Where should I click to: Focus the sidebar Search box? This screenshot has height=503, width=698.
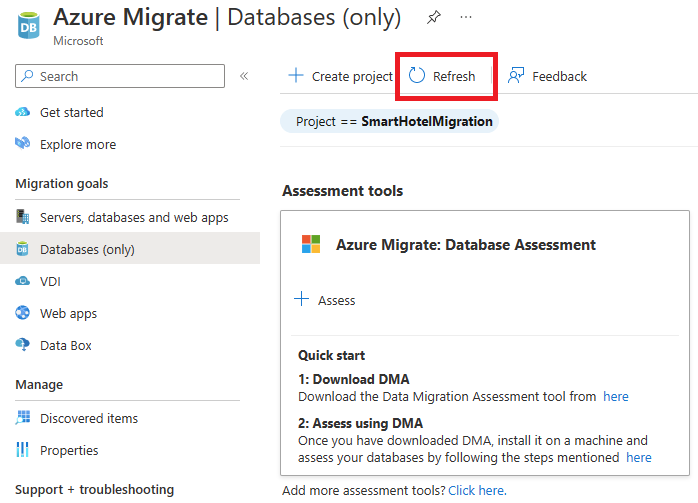[x=120, y=76]
